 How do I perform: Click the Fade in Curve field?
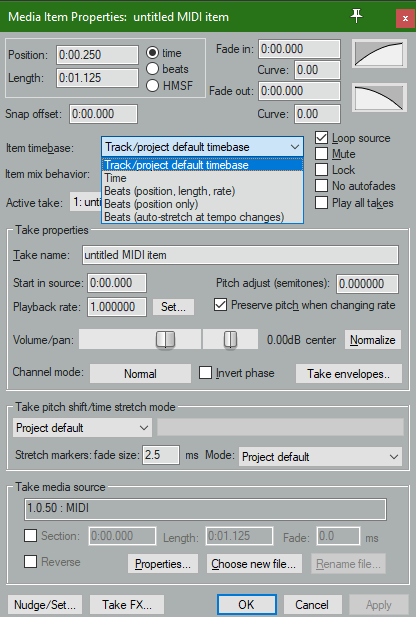point(317,70)
